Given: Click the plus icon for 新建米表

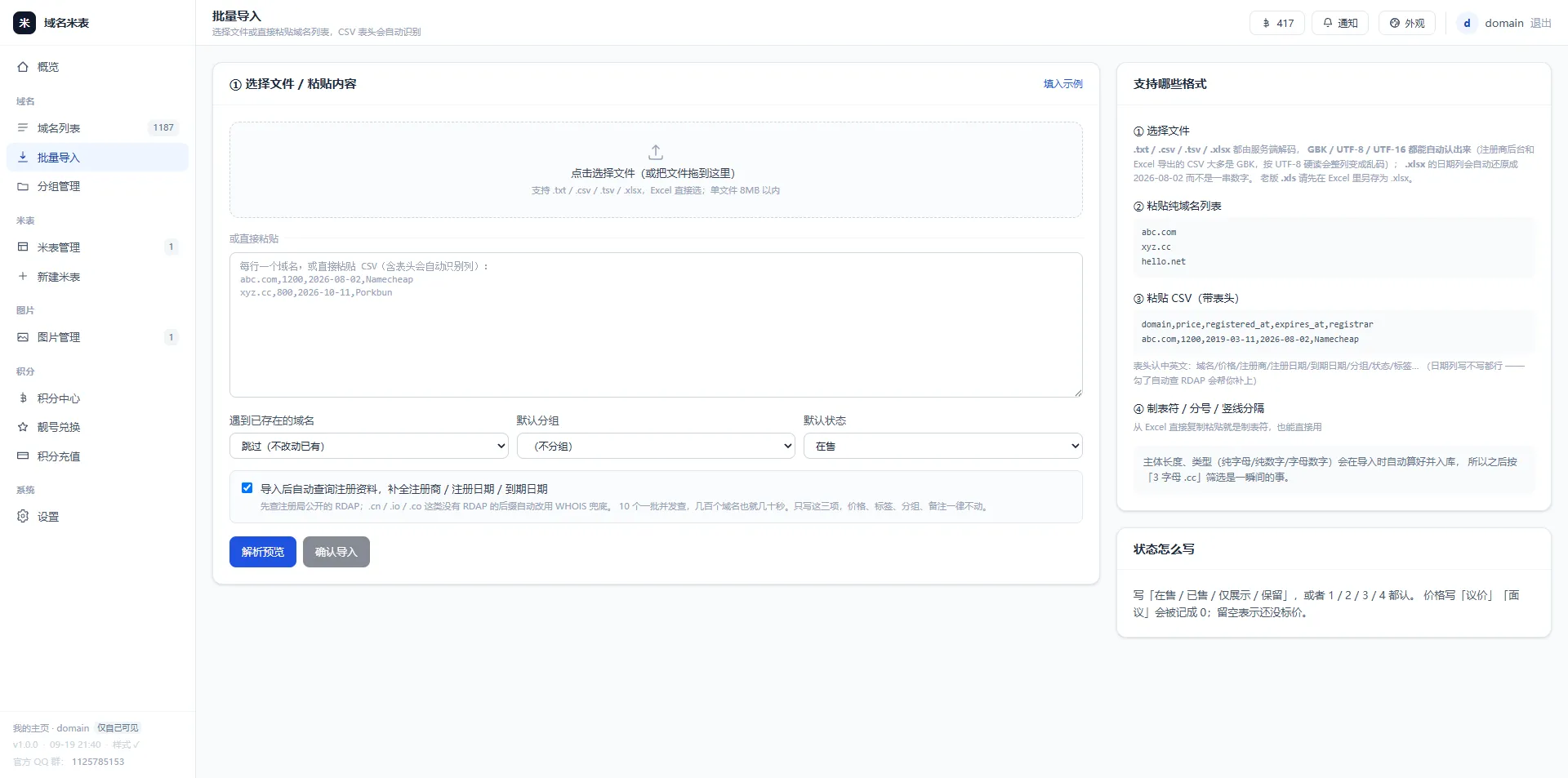Looking at the screenshot, I should point(23,277).
